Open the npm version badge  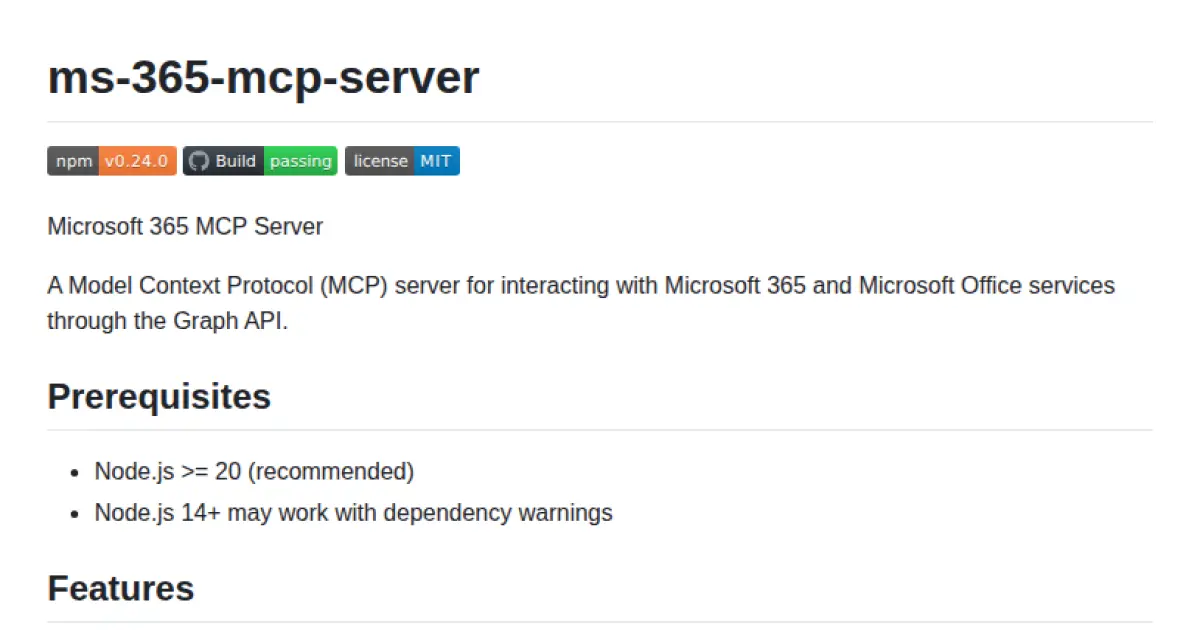point(111,160)
